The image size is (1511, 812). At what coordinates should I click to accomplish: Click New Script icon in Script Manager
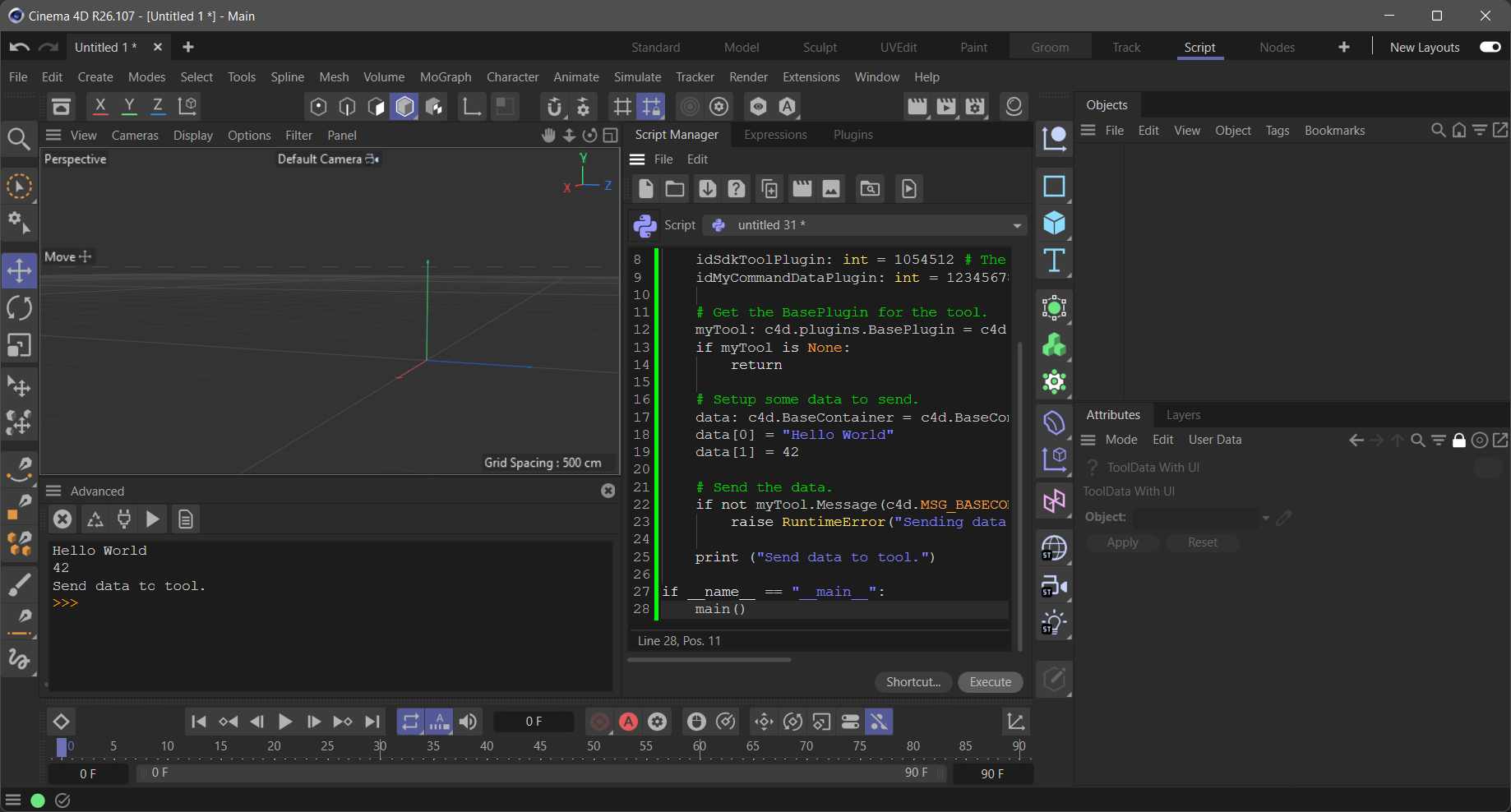[x=646, y=189]
